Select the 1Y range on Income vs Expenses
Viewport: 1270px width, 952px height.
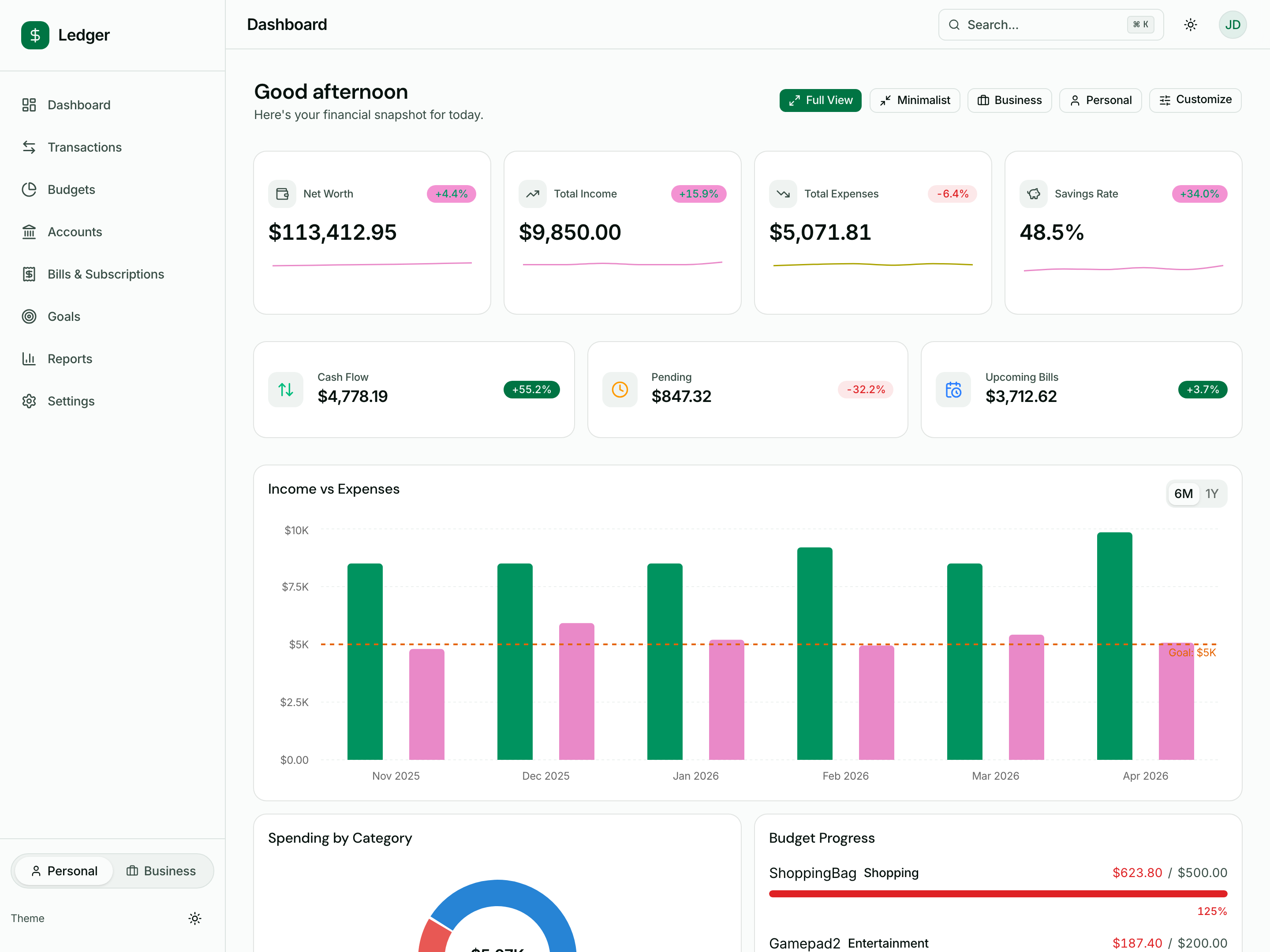point(1213,493)
